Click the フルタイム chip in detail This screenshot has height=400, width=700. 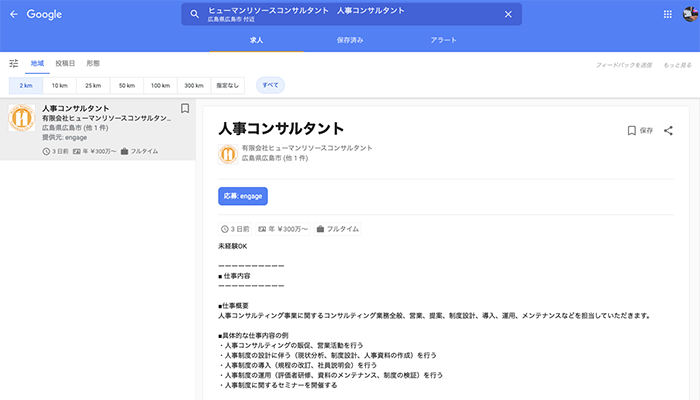[338, 229]
